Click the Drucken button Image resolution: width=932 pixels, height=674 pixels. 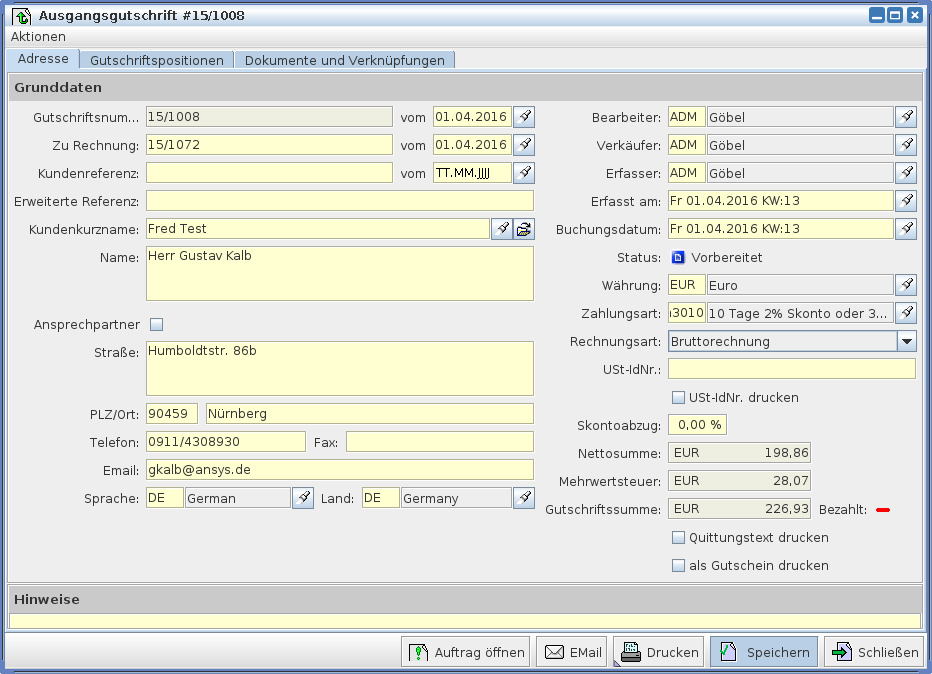tap(658, 652)
